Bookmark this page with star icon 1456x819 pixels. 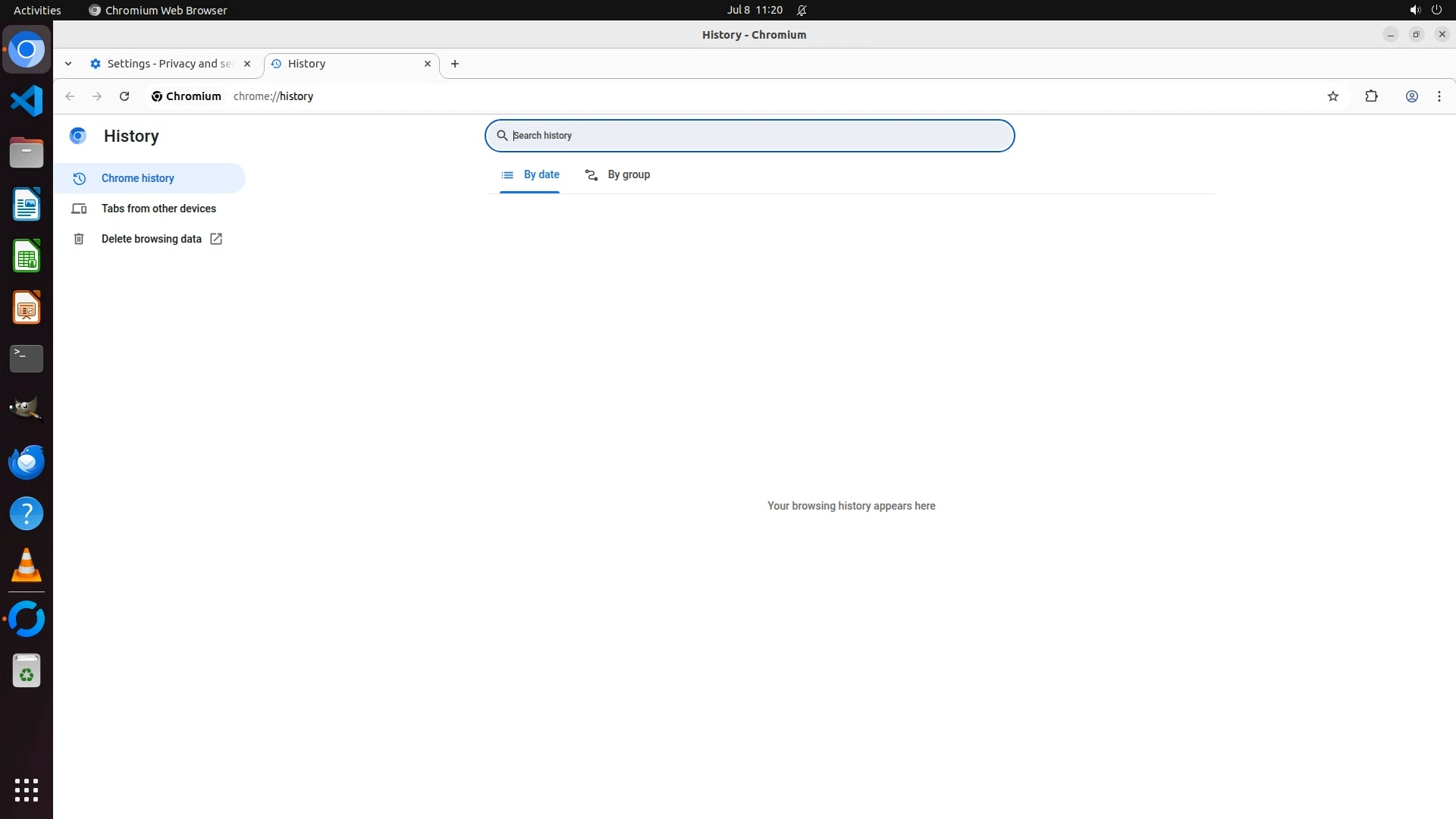(x=1333, y=96)
